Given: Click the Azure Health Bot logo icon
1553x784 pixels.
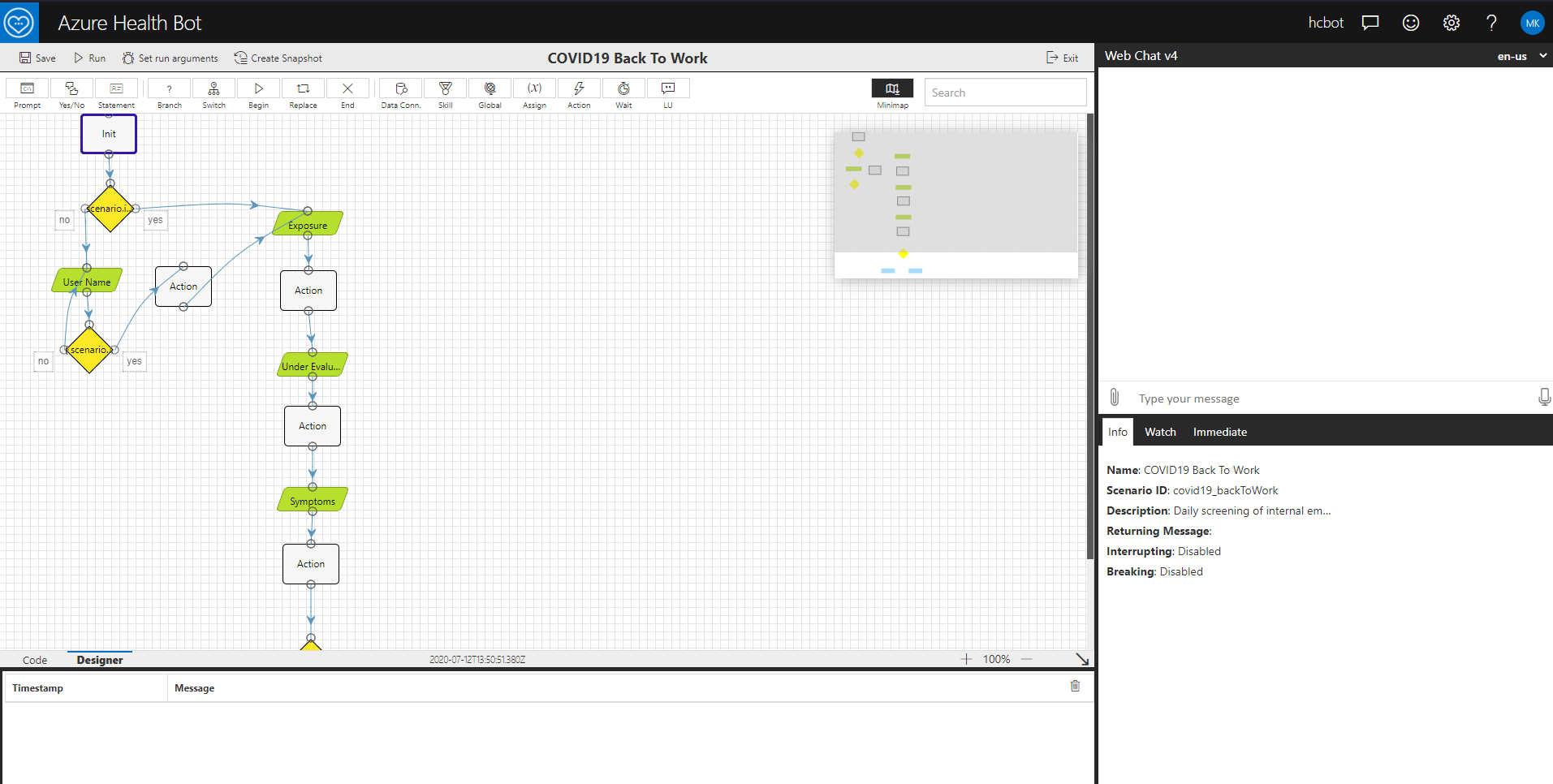Looking at the screenshot, I should [19, 22].
